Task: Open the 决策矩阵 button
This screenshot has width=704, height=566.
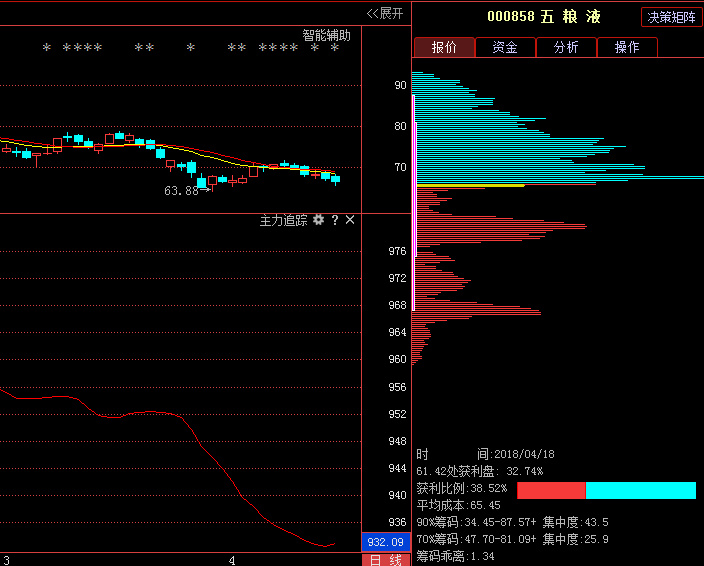Action: click(x=671, y=17)
